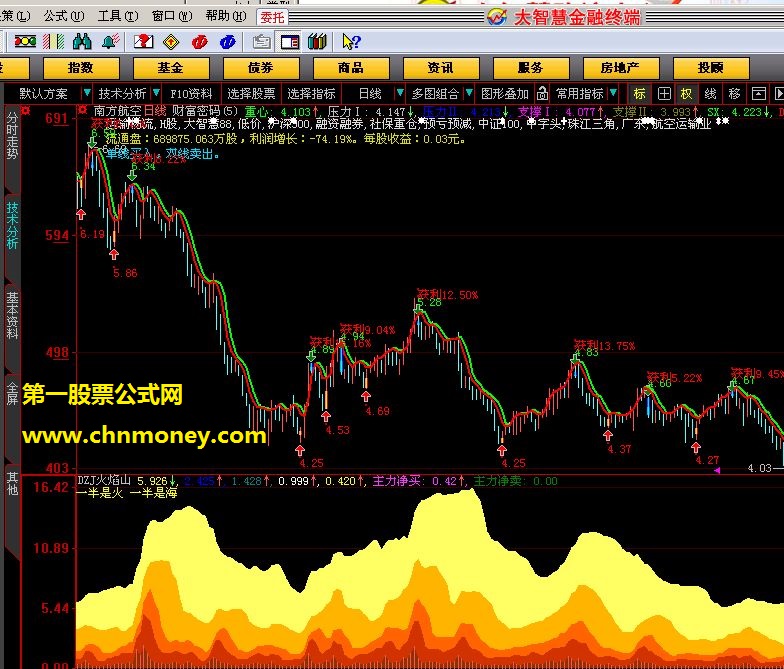The image size is (784, 669).
Task: Click the 获利12.50% label on the chart
Action: coord(448,294)
